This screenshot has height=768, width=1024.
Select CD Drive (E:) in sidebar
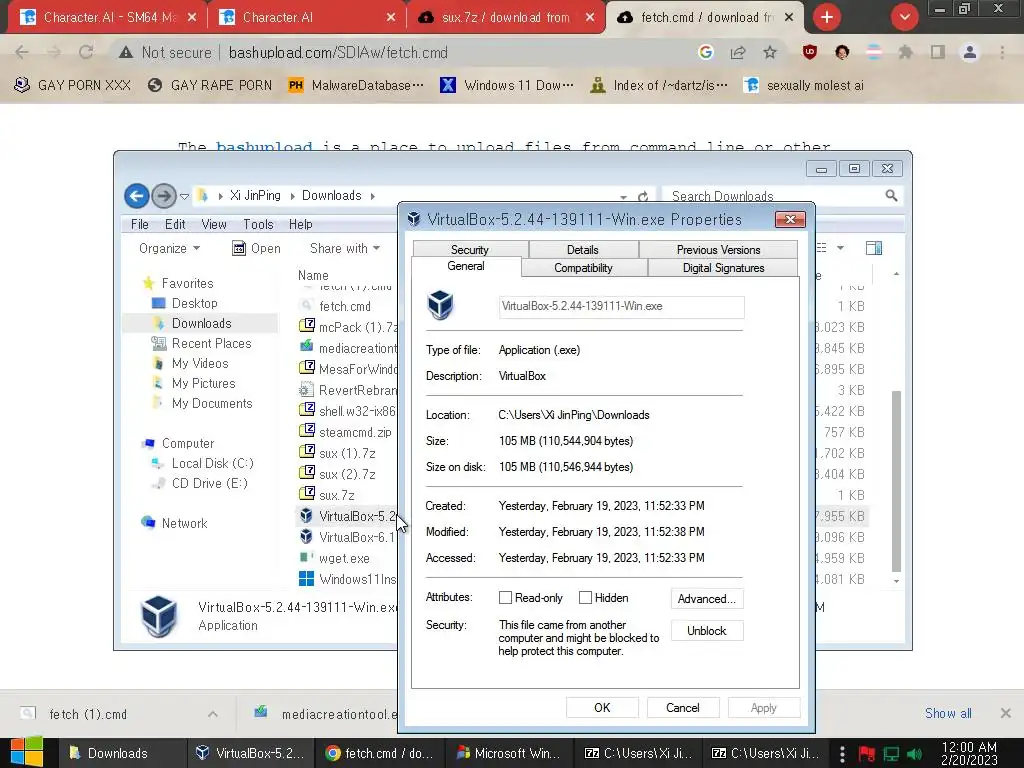209,483
